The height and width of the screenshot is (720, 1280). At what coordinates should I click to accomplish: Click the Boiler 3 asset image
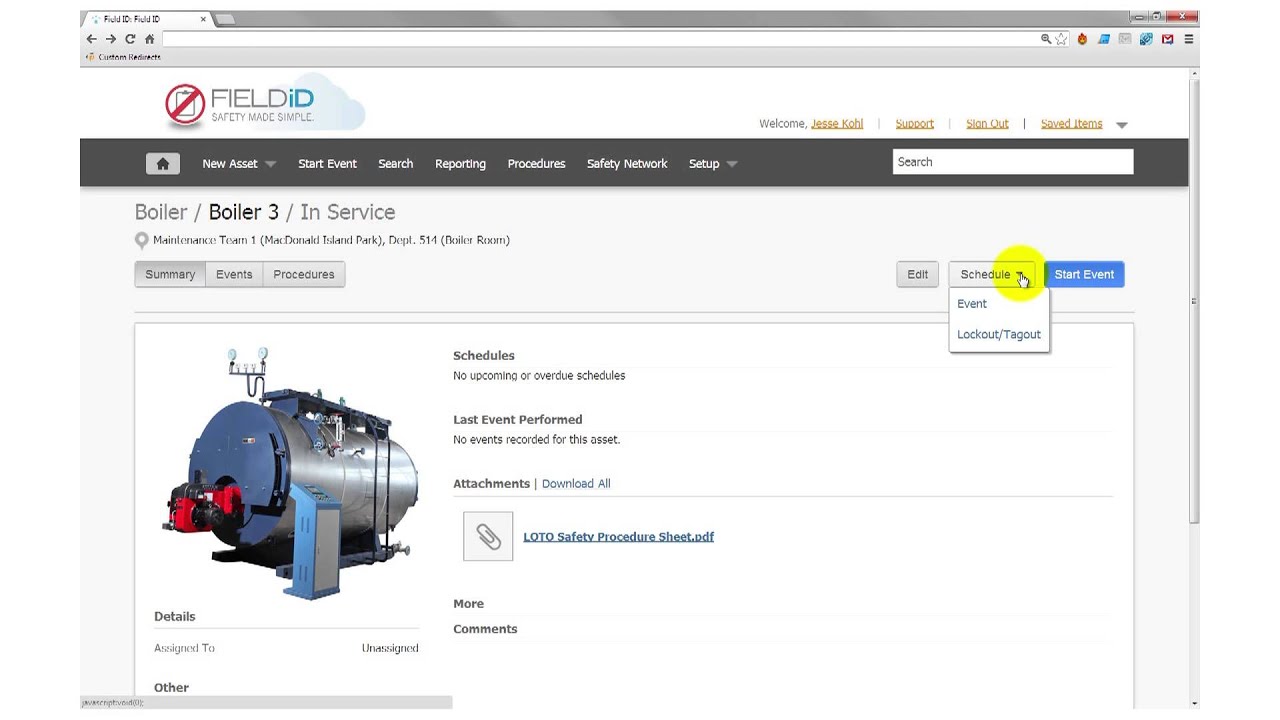coord(290,472)
